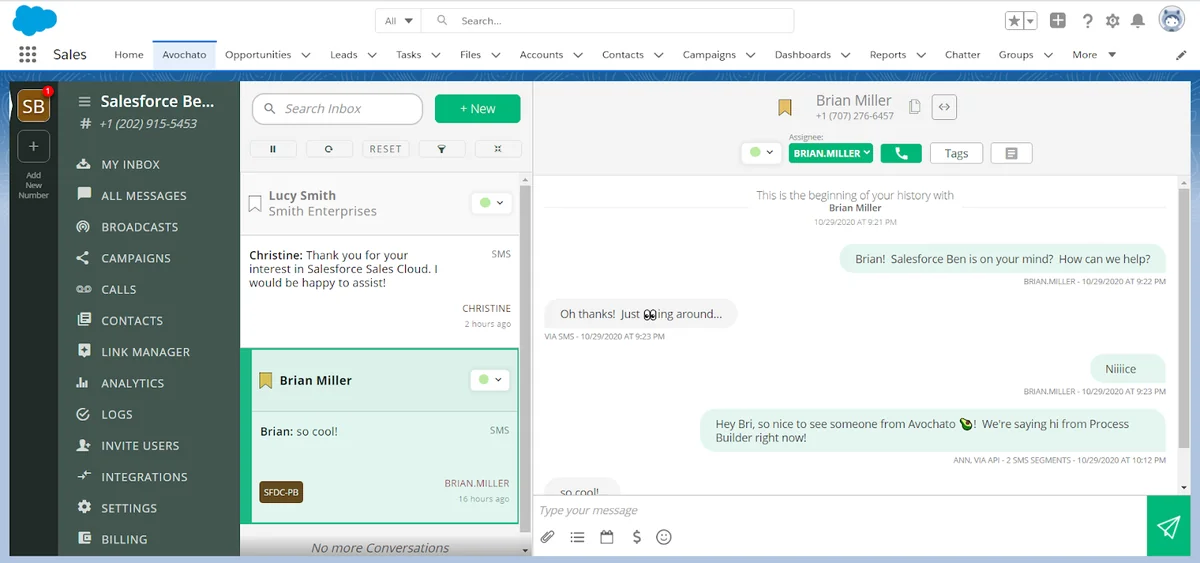Click the green New button
1200x563 pixels.
pos(477,109)
